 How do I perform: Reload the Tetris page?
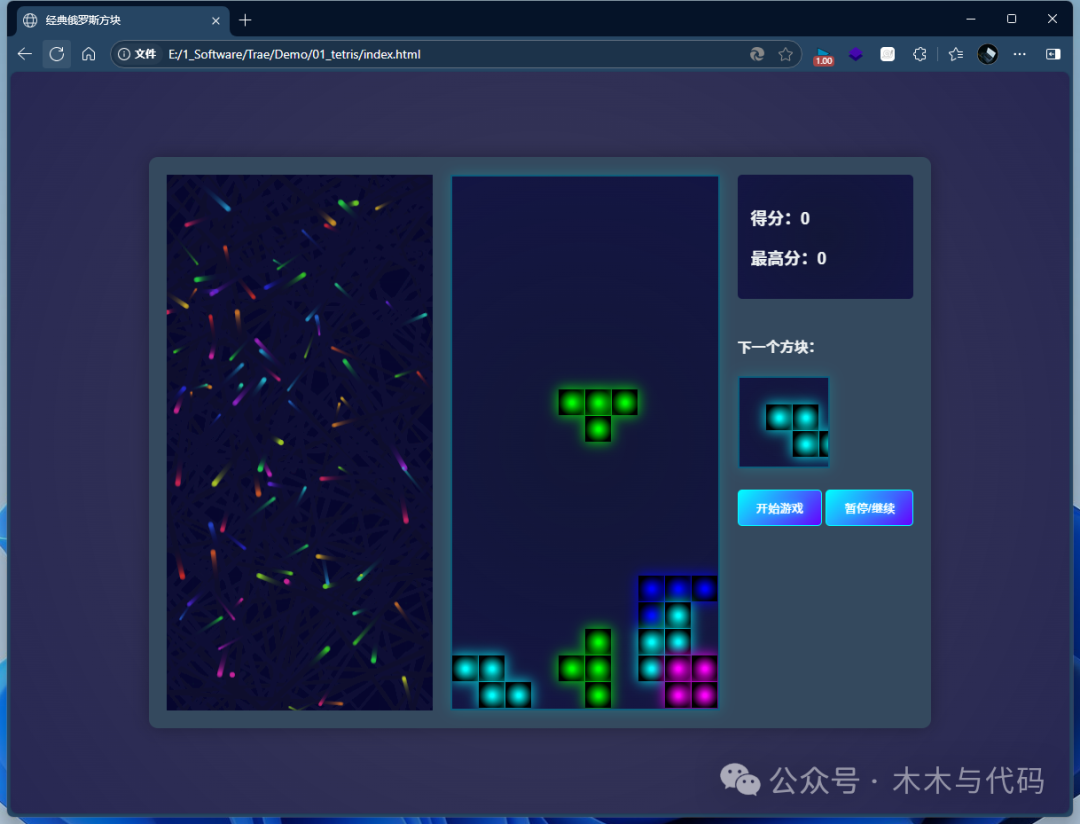pyautogui.click(x=56, y=54)
